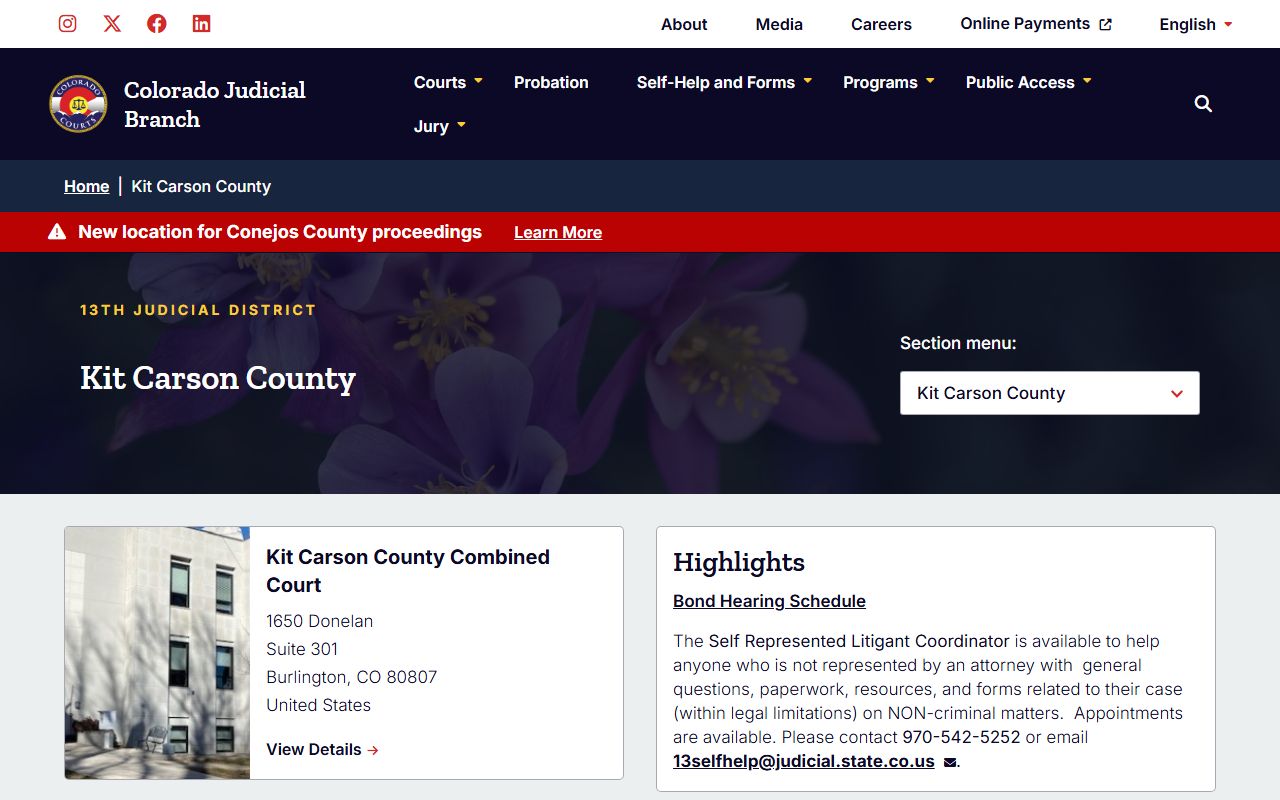1280x800 pixels.
Task: Click View Details for the Combined Court
Action: [x=322, y=749]
